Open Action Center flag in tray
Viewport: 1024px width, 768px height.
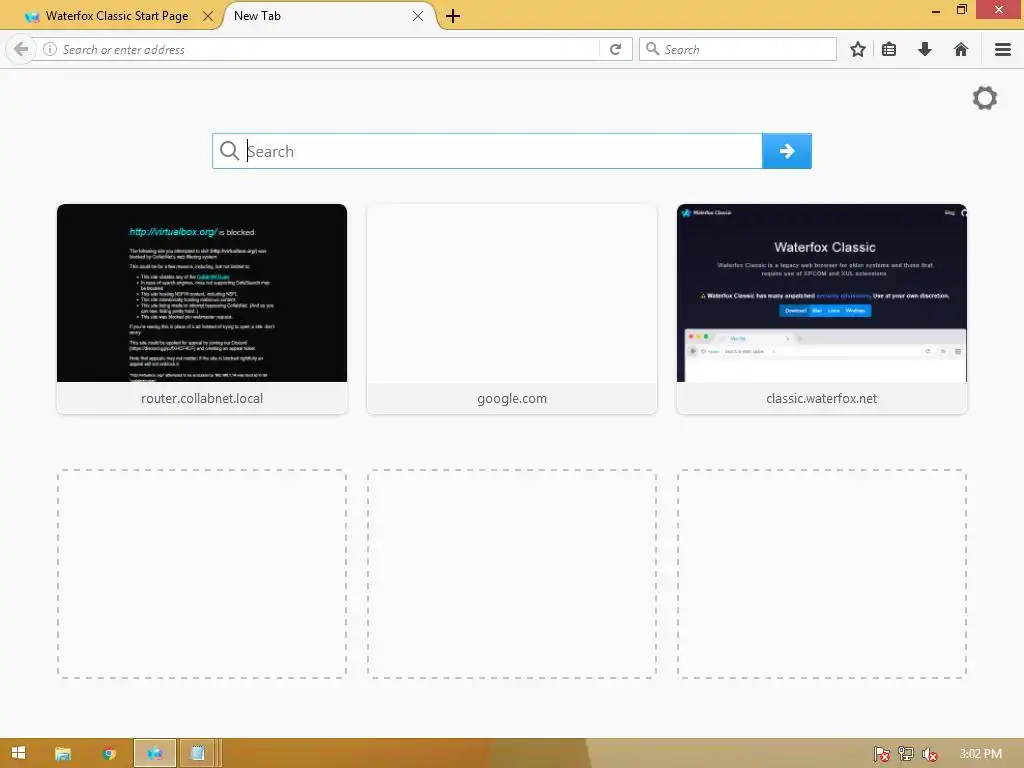(x=882, y=754)
